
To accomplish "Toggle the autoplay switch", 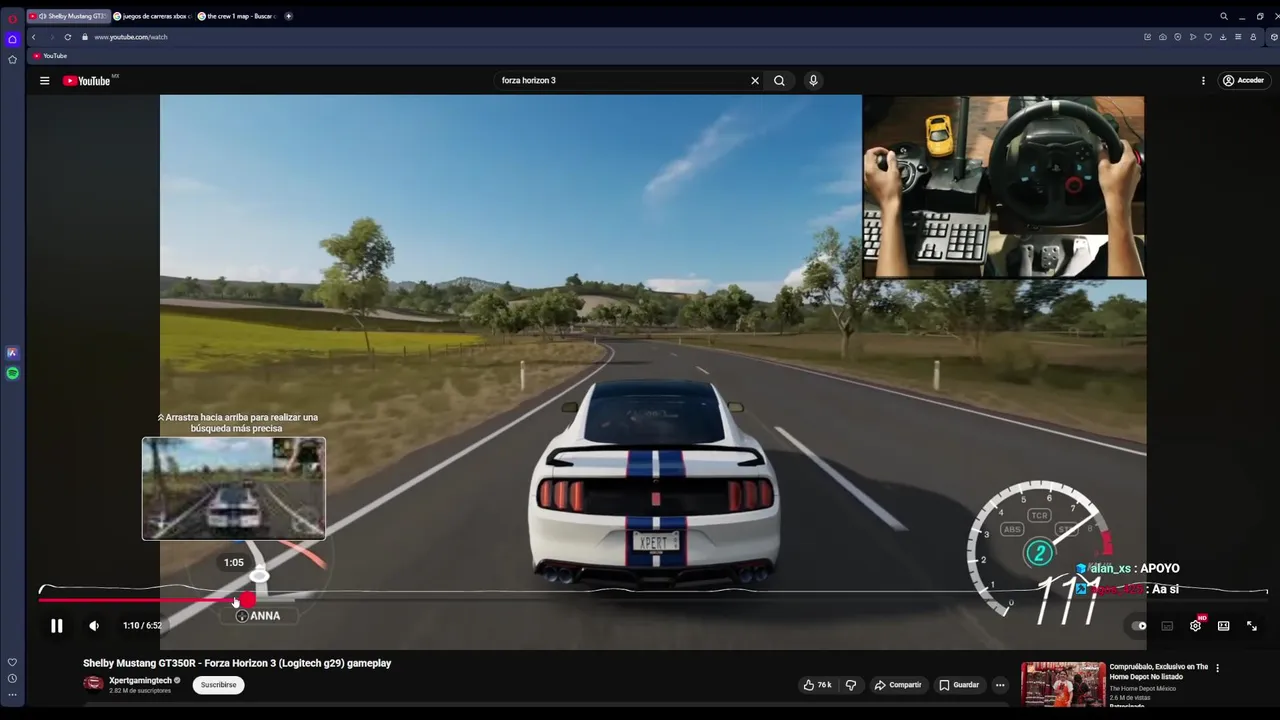I will point(1139,626).
